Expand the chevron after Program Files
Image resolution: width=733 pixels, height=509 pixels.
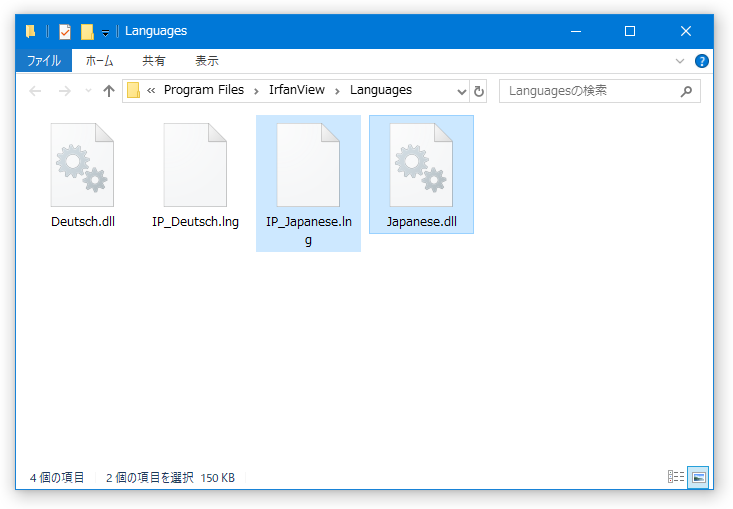(x=256, y=91)
